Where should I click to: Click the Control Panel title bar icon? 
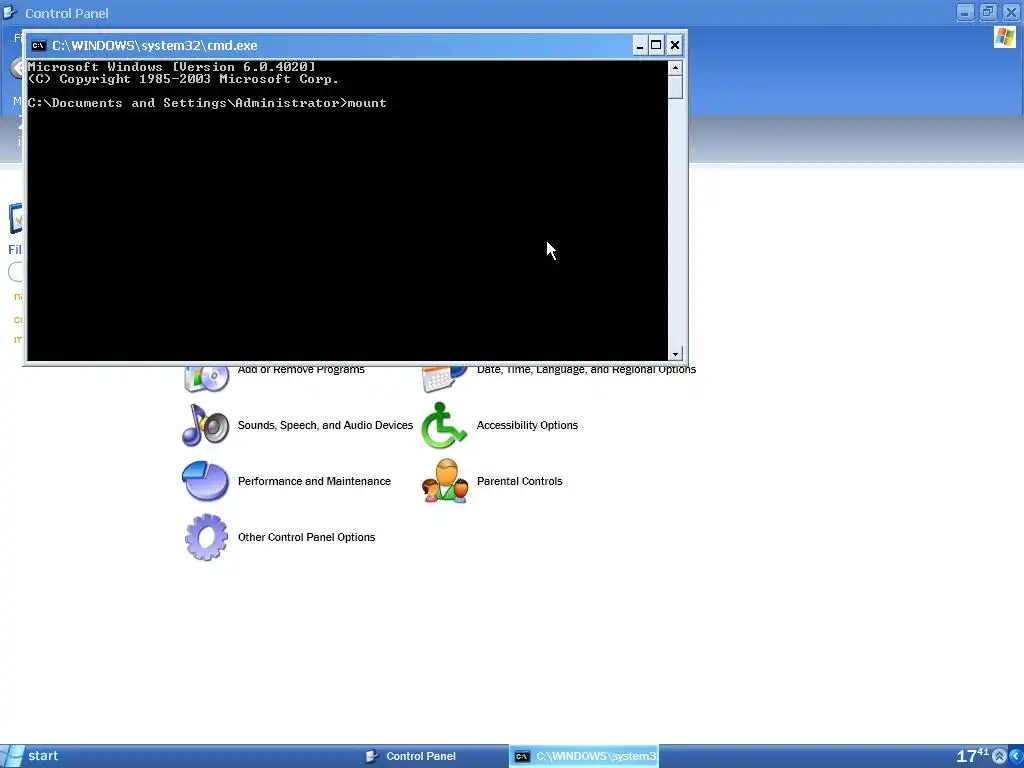point(9,12)
